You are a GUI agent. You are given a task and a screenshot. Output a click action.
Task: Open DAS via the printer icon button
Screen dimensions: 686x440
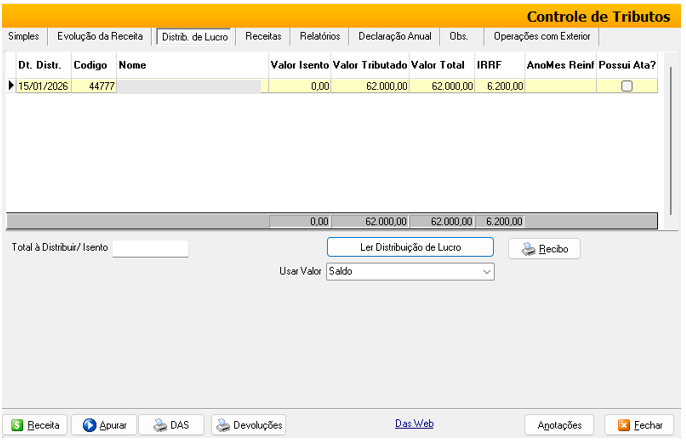point(171,425)
